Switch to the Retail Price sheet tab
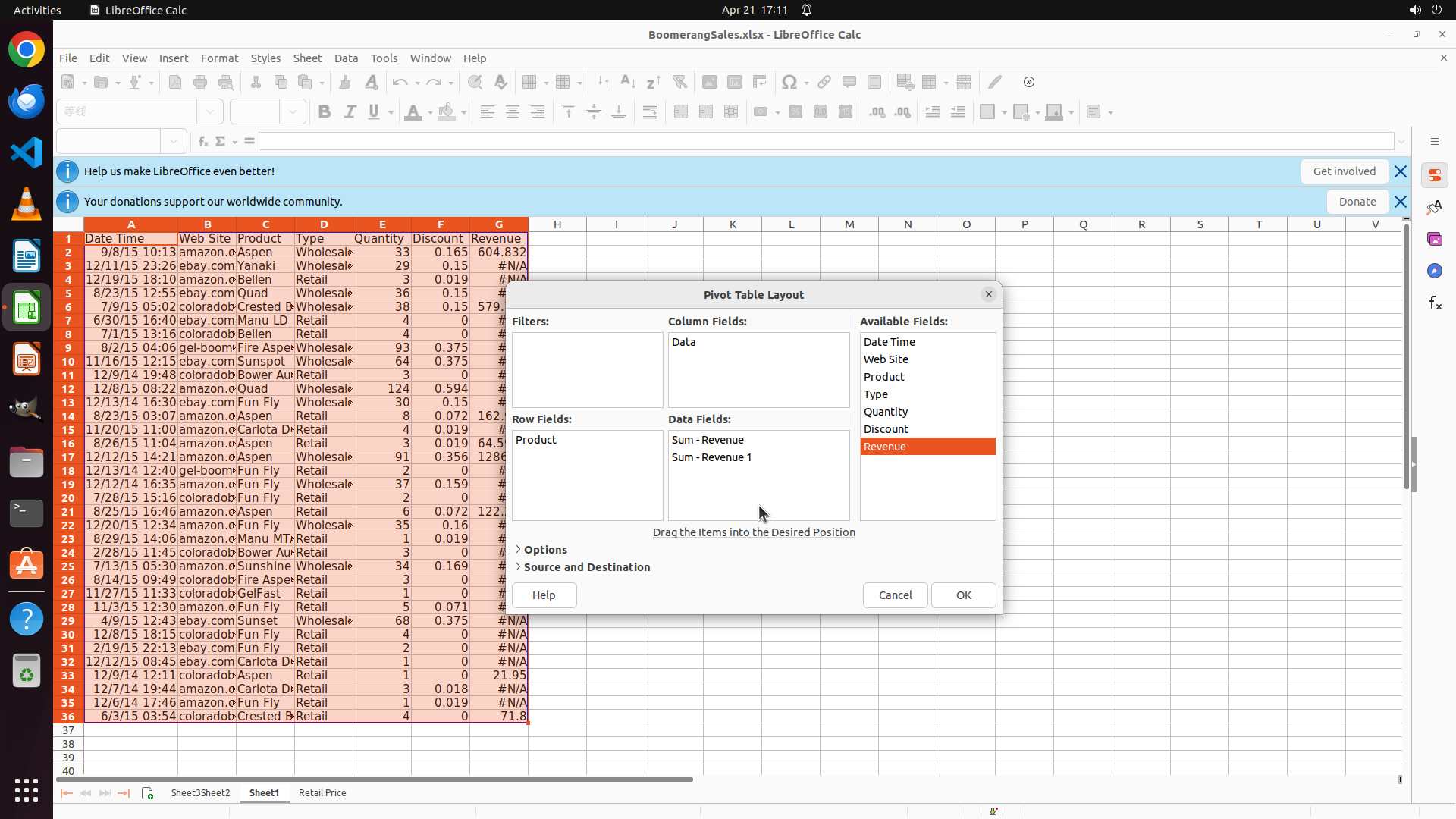Viewport: 1456px width, 819px height. (x=322, y=793)
